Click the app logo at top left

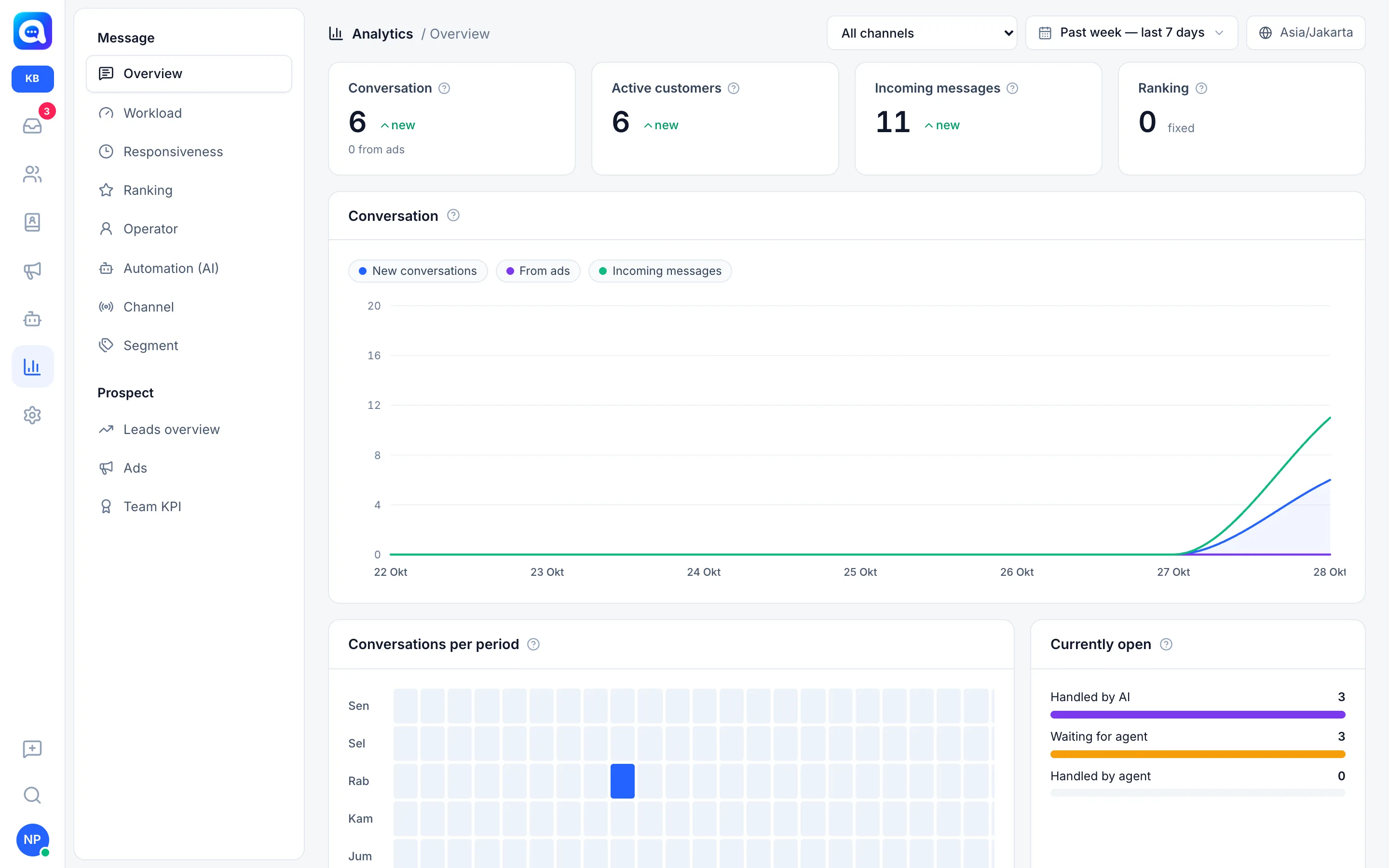point(32,31)
